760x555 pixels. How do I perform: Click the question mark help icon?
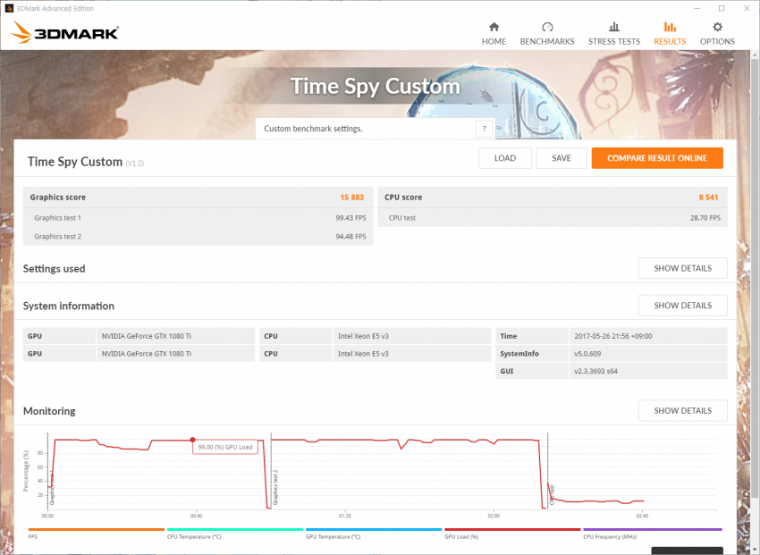(x=484, y=129)
